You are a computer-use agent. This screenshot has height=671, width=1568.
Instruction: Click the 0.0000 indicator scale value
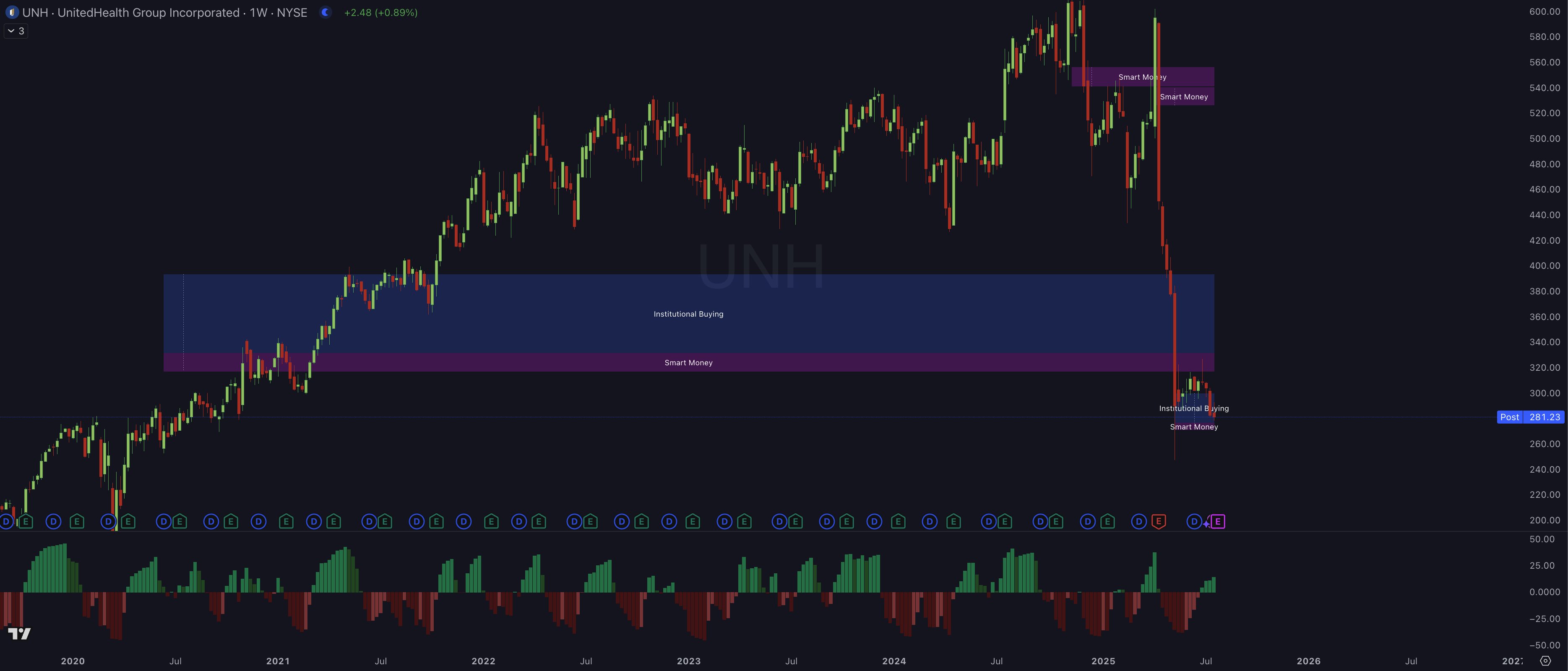point(1544,591)
